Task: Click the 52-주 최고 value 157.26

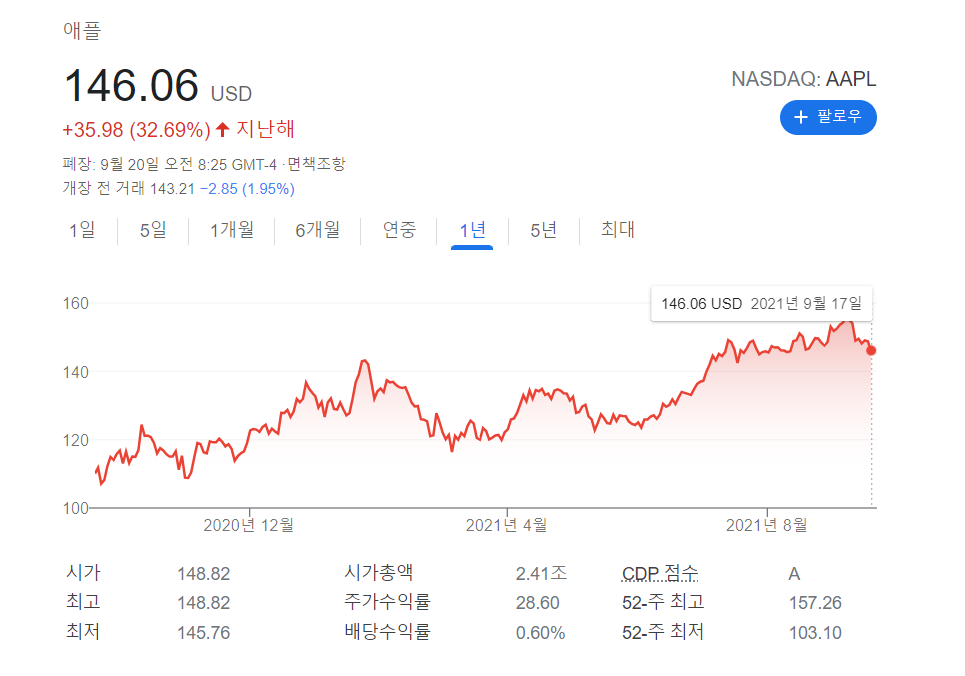Action: 815,603
